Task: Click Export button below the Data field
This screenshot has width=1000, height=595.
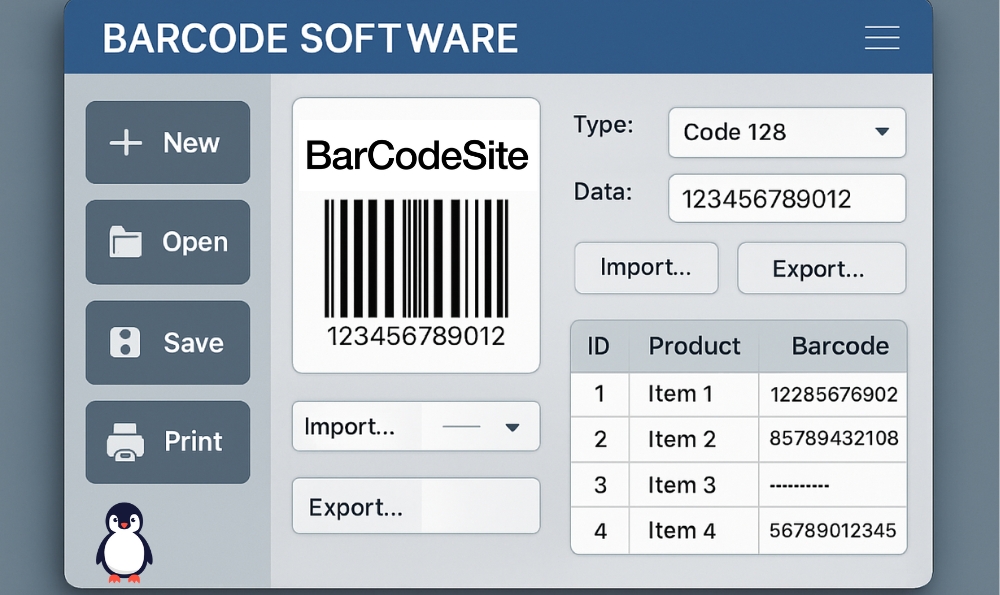Action: [821, 268]
